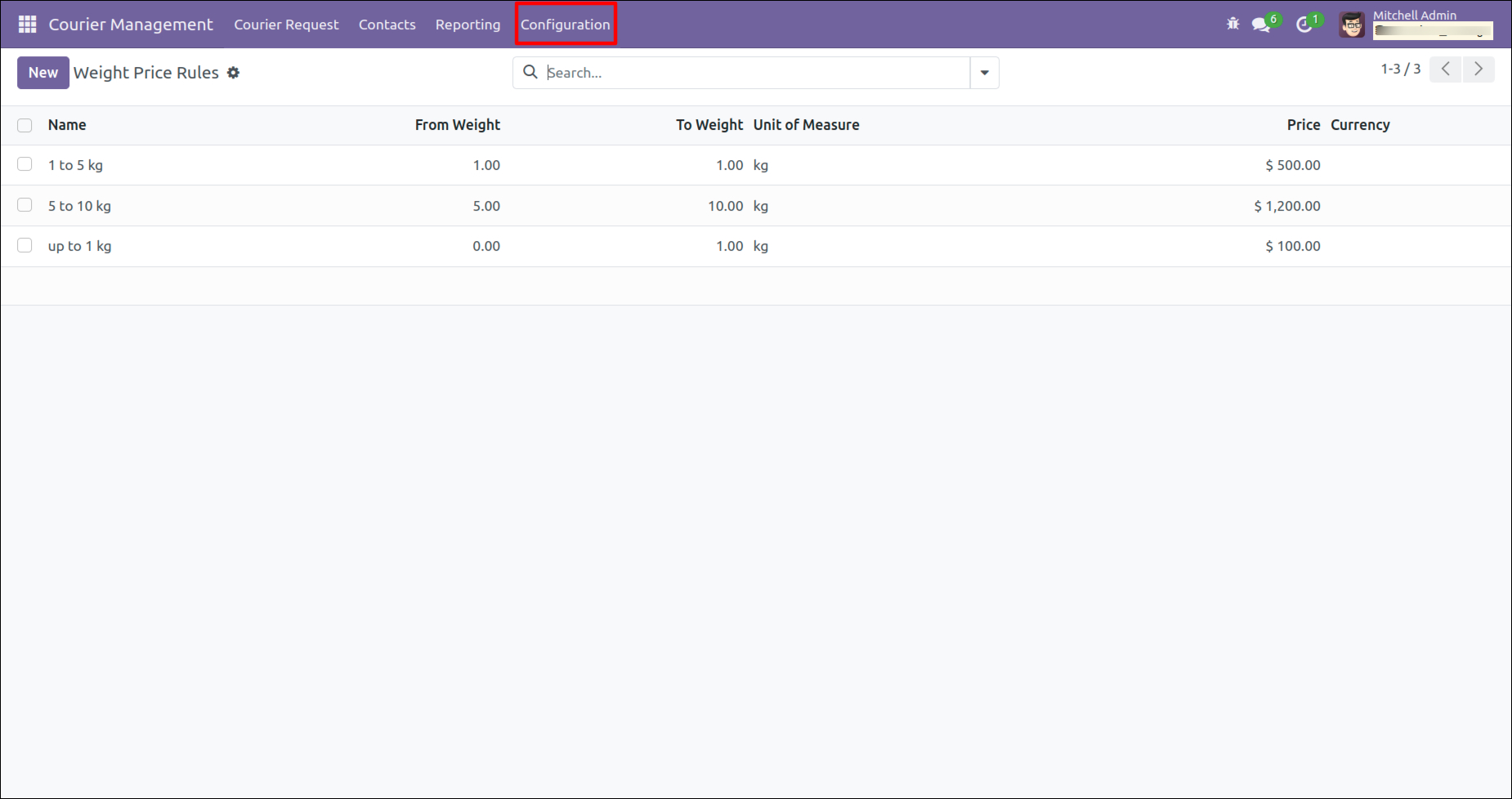This screenshot has height=799, width=1512.
Task: Open Reporting menu
Action: click(x=467, y=25)
